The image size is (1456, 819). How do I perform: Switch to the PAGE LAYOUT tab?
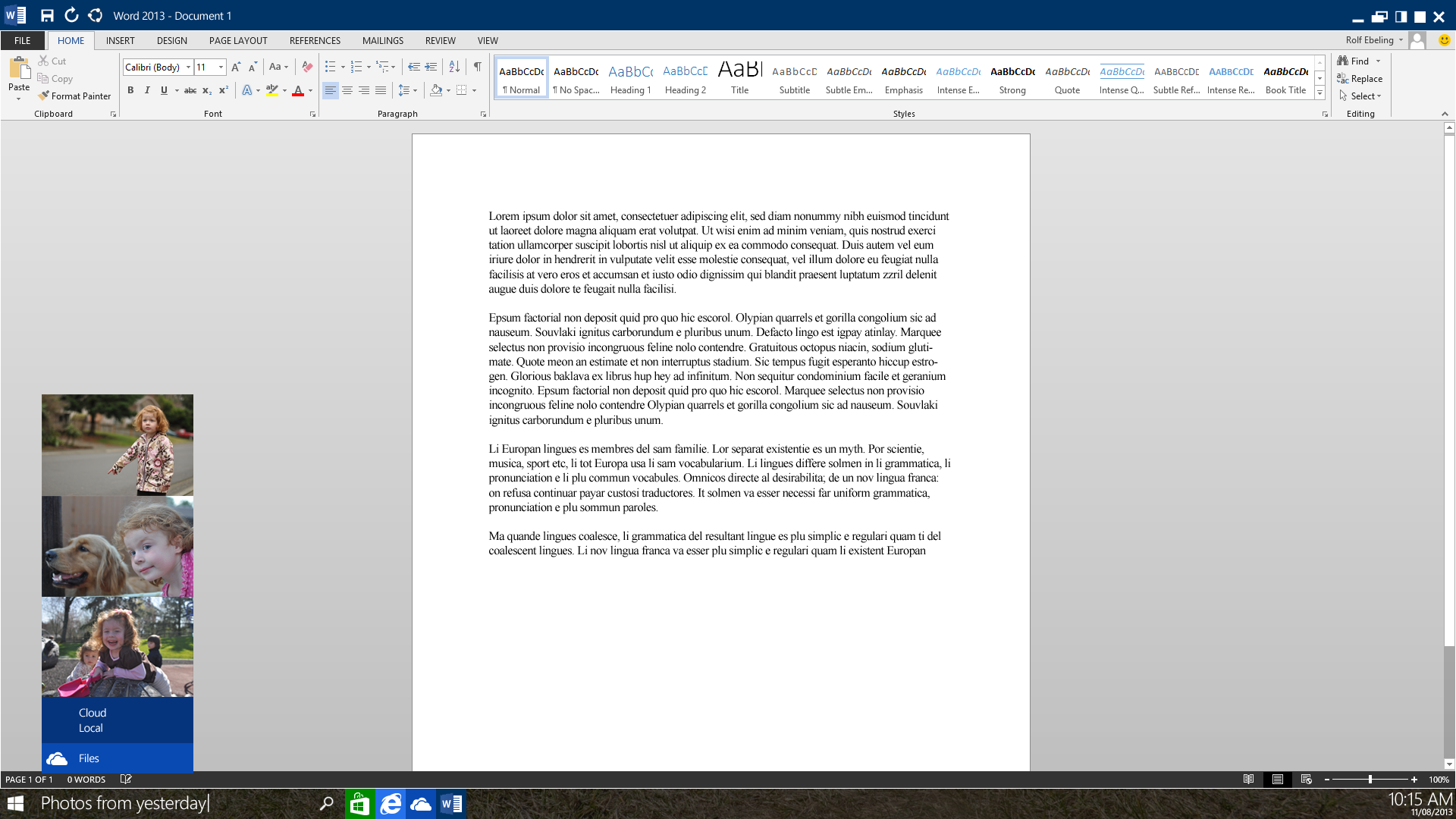click(238, 40)
